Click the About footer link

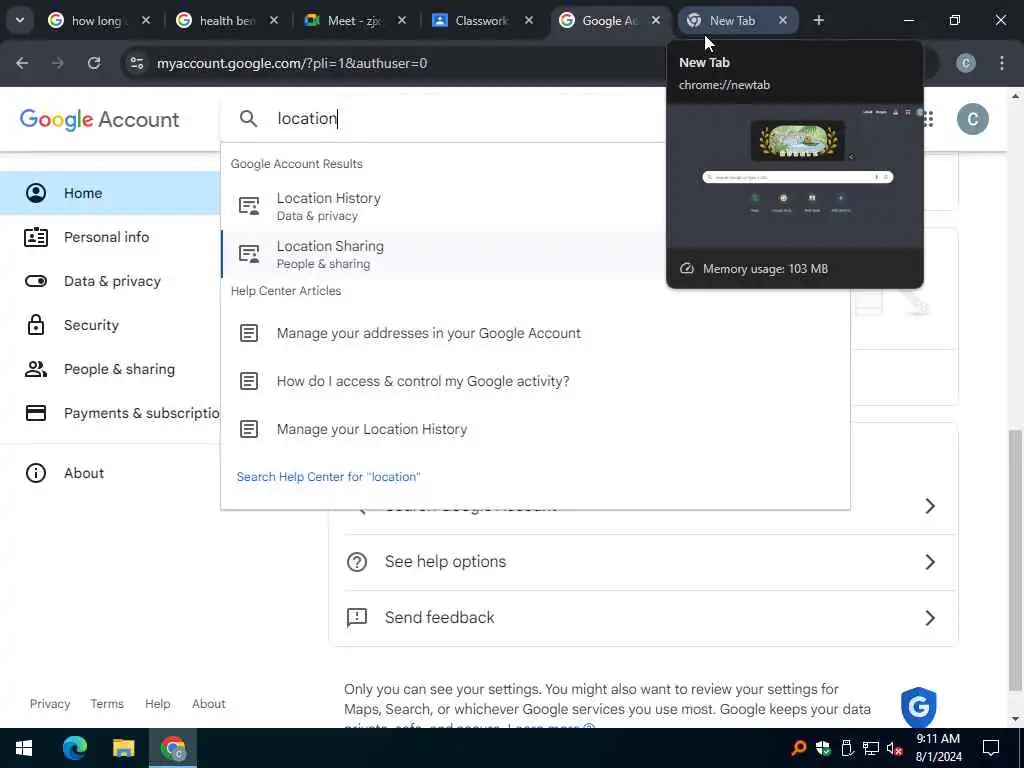[x=209, y=703]
